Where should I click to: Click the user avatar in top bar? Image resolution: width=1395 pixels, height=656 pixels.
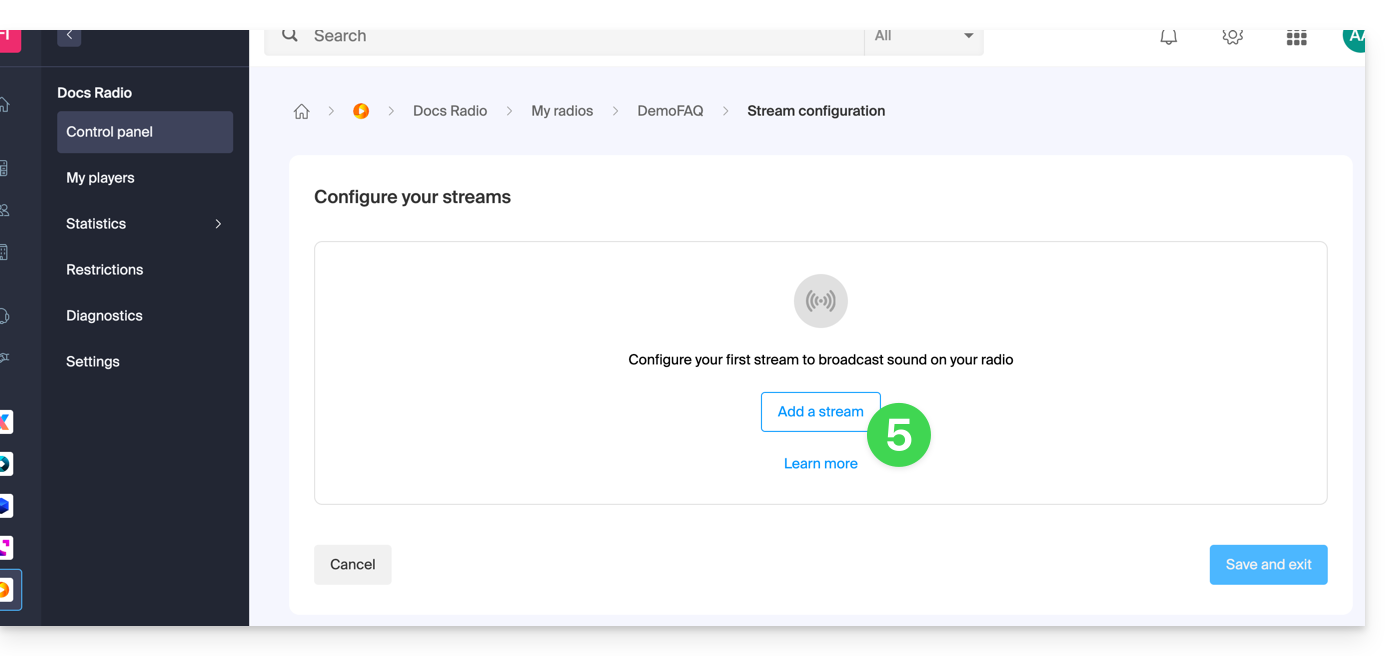tap(1354, 37)
